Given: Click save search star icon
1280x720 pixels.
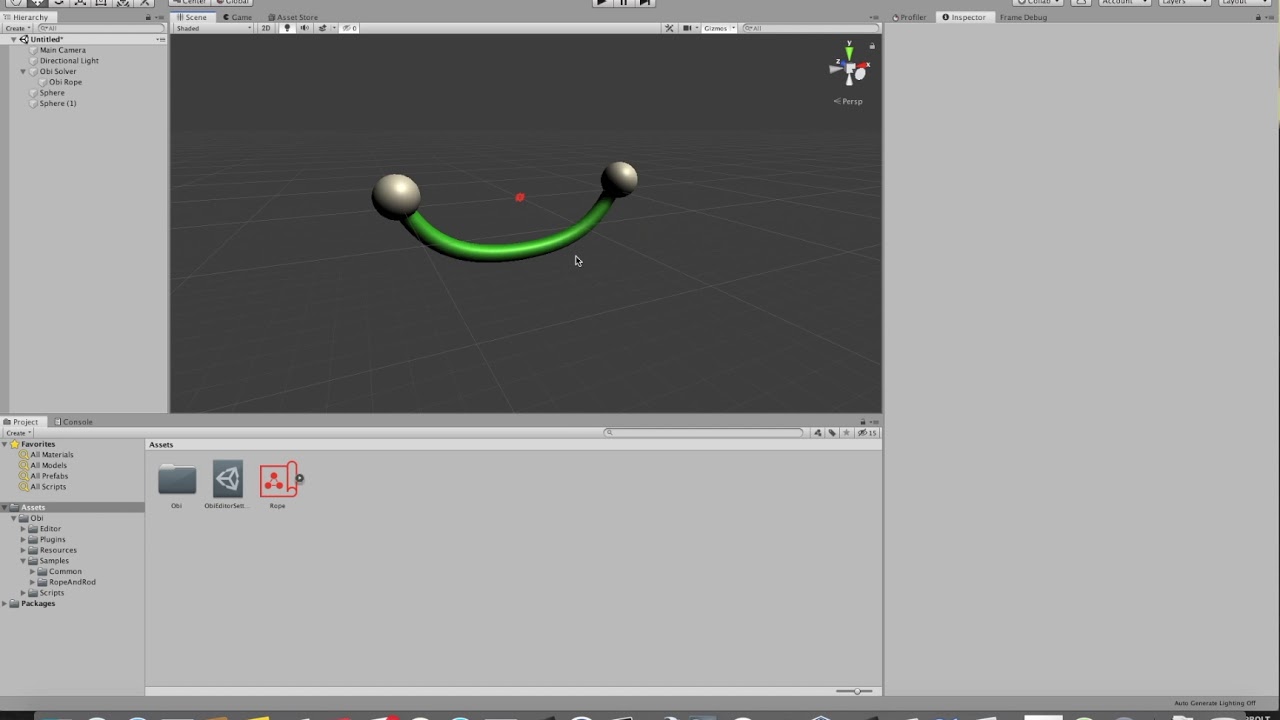Looking at the screenshot, I should coord(846,433).
